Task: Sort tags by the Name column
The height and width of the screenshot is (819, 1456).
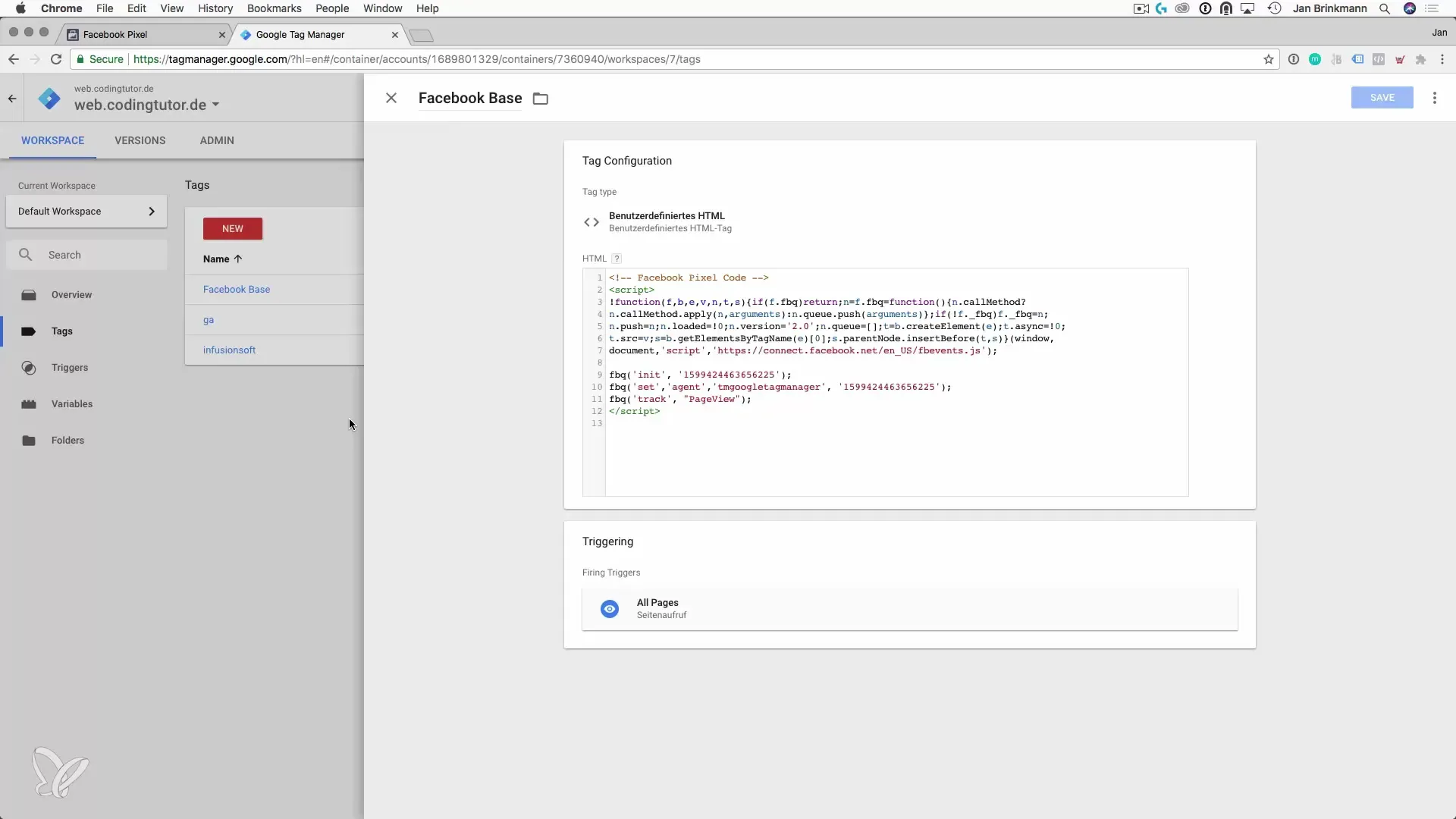Action: click(222, 259)
